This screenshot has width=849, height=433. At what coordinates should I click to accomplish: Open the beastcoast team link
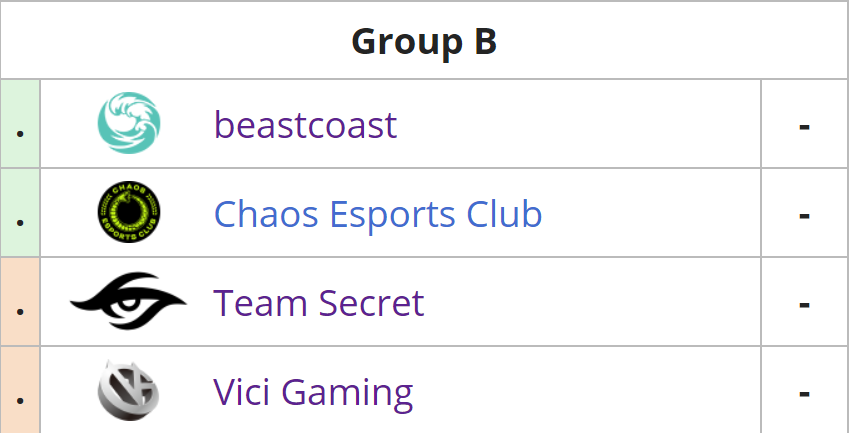[x=305, y=125]
